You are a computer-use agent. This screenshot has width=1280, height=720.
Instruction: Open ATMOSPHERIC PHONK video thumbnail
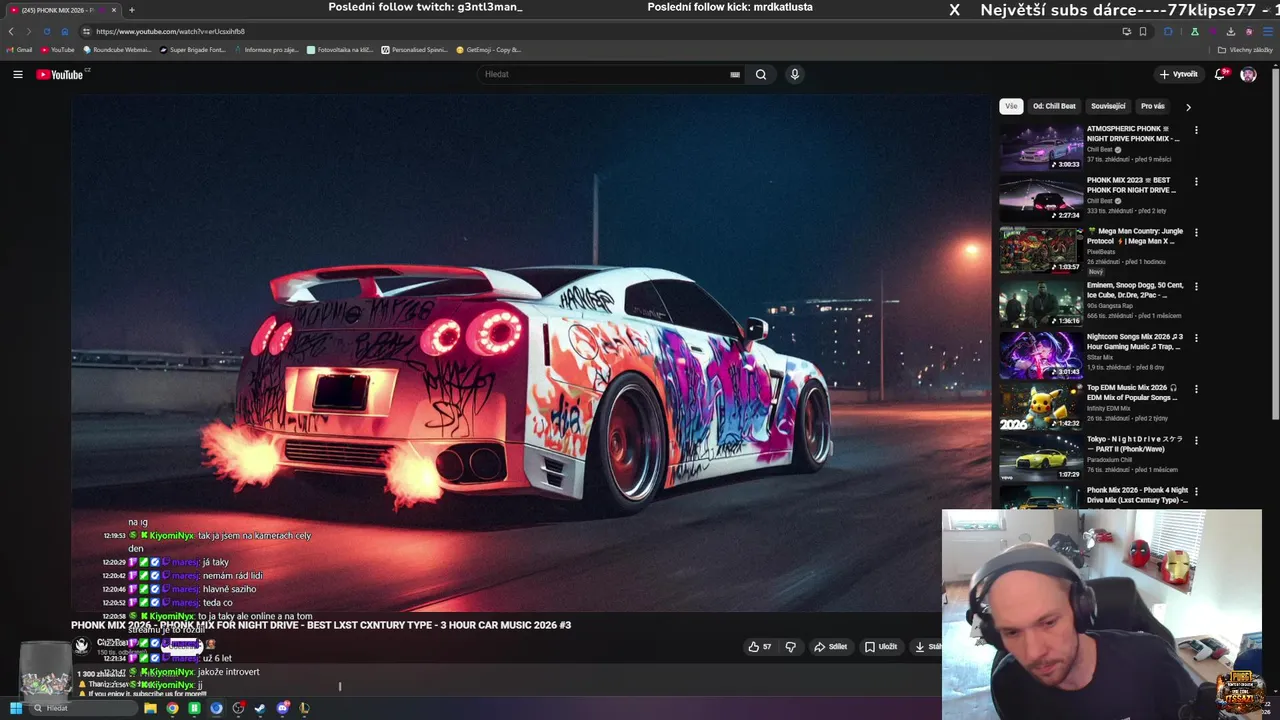(1041, 148)
